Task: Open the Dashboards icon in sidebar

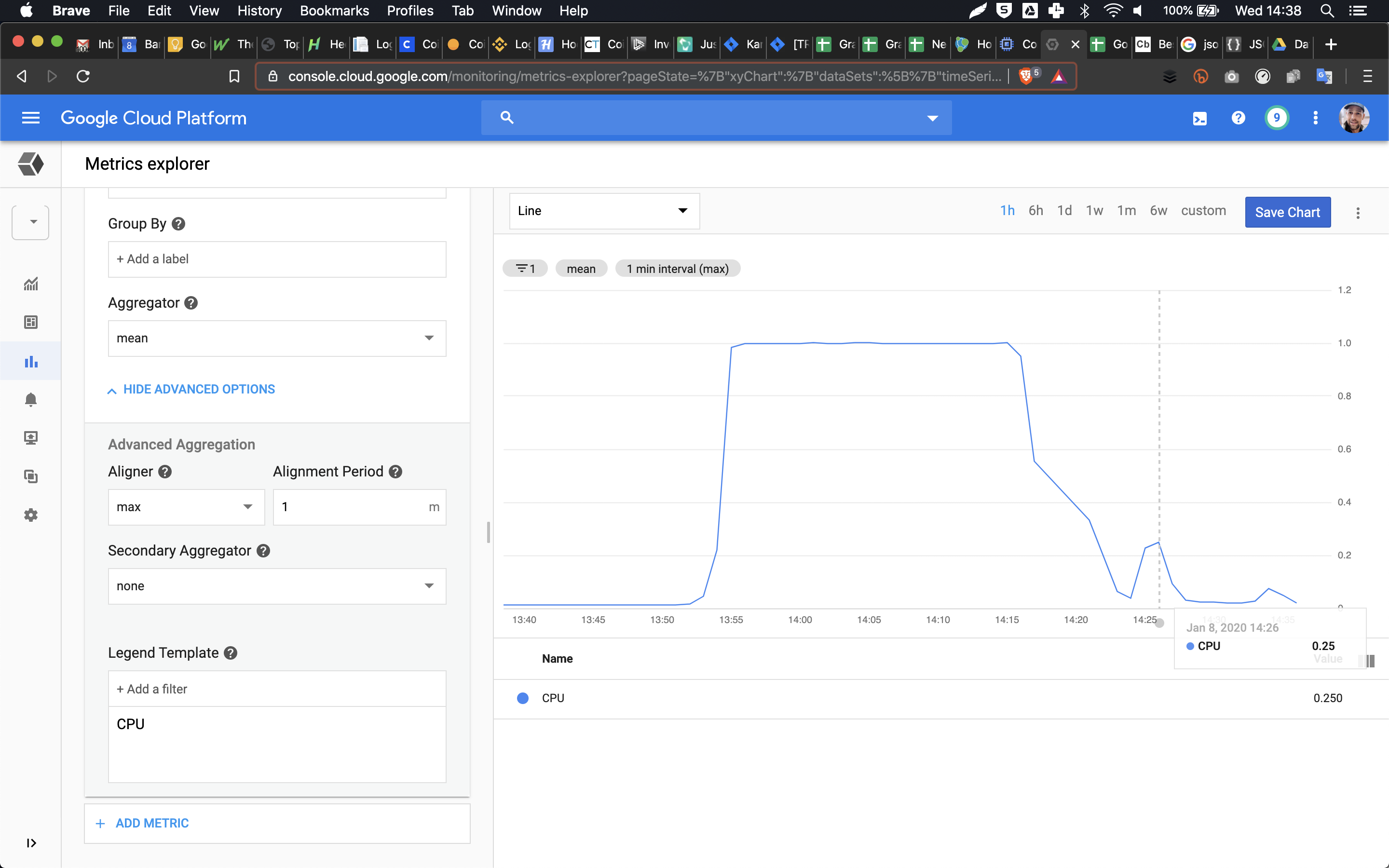Action: tap(31, 322)
